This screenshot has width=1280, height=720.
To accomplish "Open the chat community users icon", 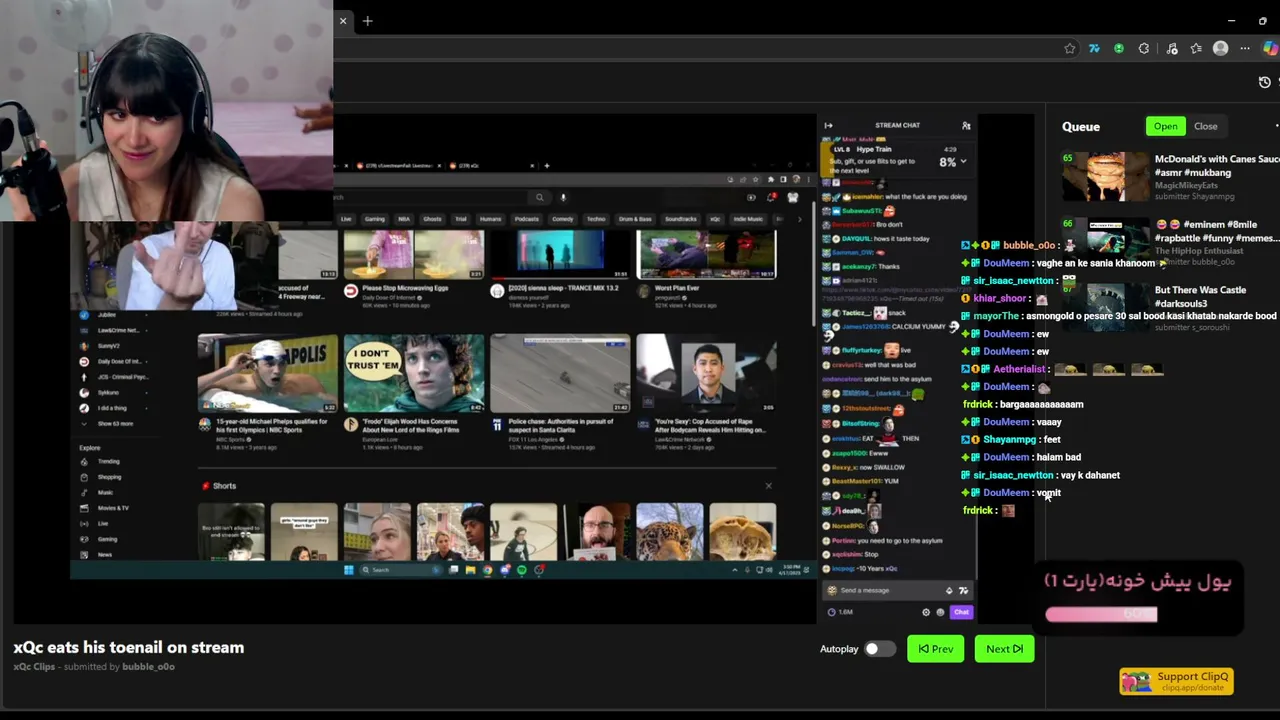I will (x=966, y=125).
